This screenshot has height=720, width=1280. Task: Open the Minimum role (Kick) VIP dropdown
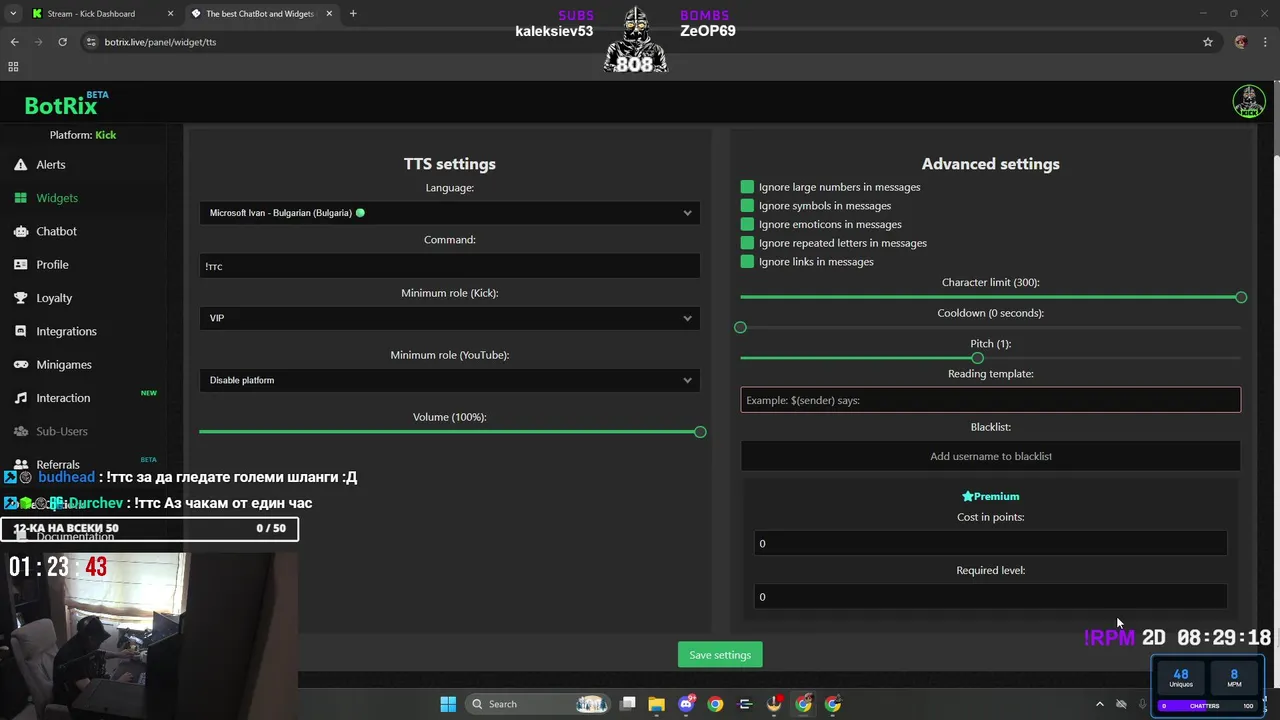click(x=450, y=318)
